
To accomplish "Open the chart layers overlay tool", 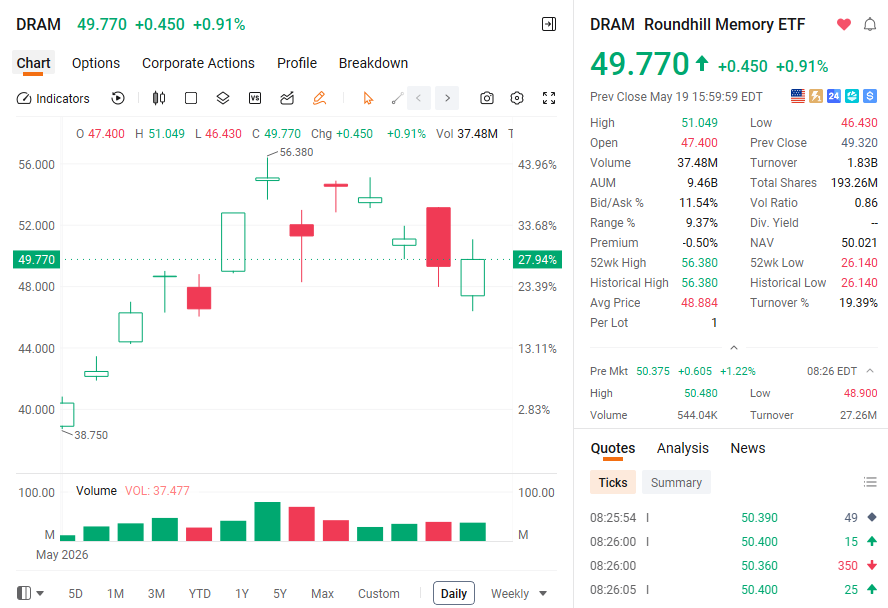I will pos(223,98).
